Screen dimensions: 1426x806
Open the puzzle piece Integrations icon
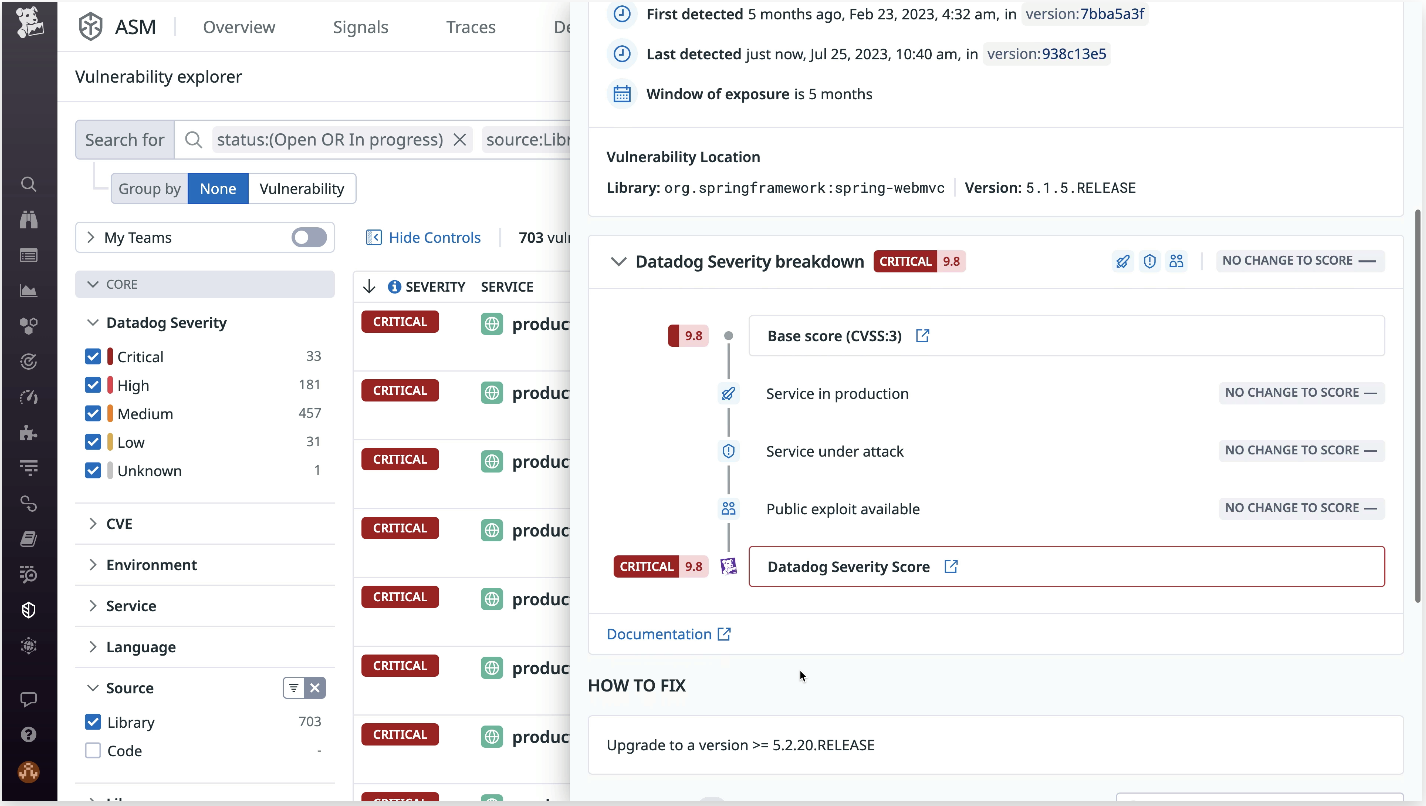point(29,433)
